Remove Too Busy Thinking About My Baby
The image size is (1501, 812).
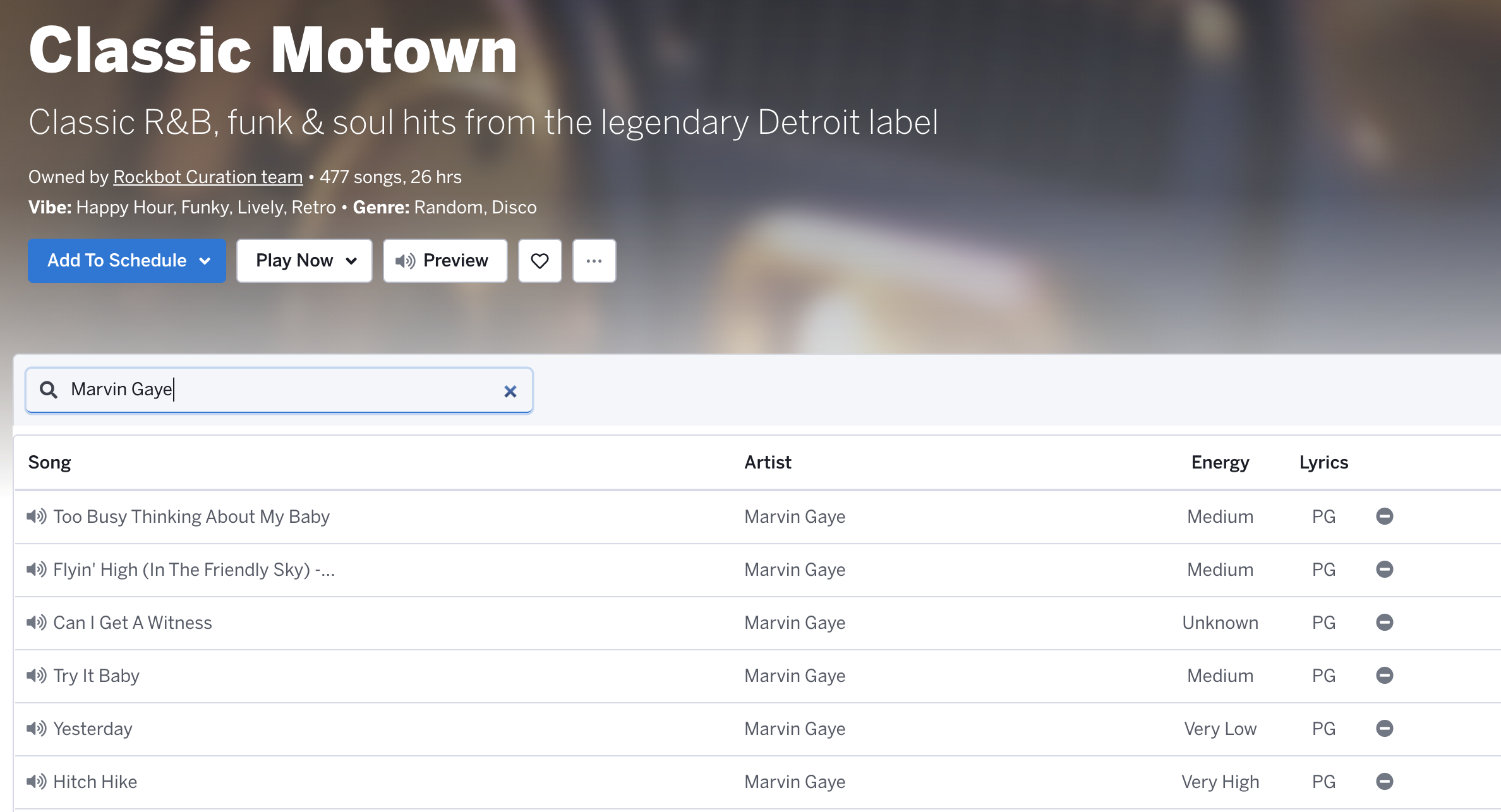(1384, 516)
